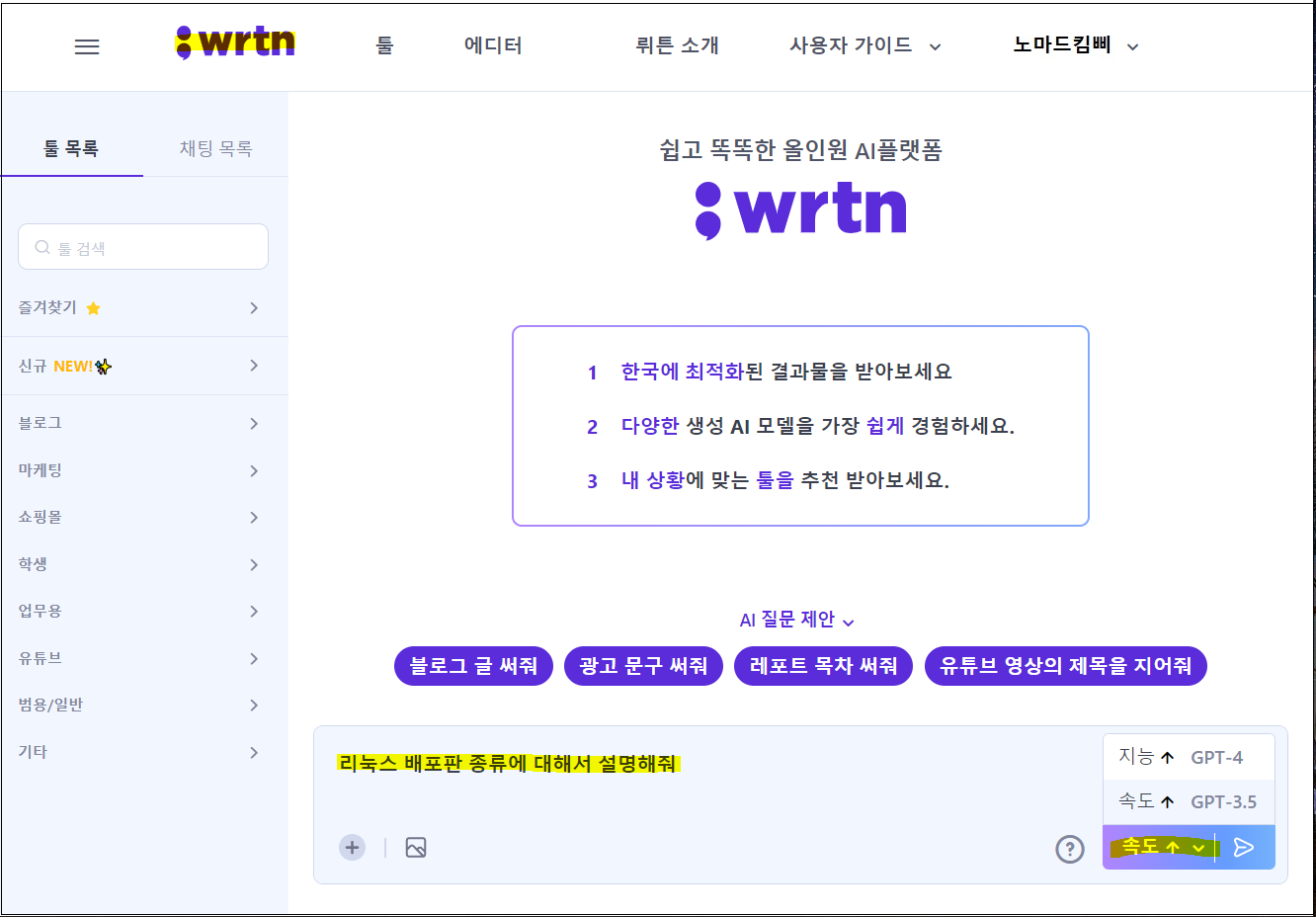Click the plus icon in the prompt bar
Viewport: 1316px width, 917px height.
352,847
